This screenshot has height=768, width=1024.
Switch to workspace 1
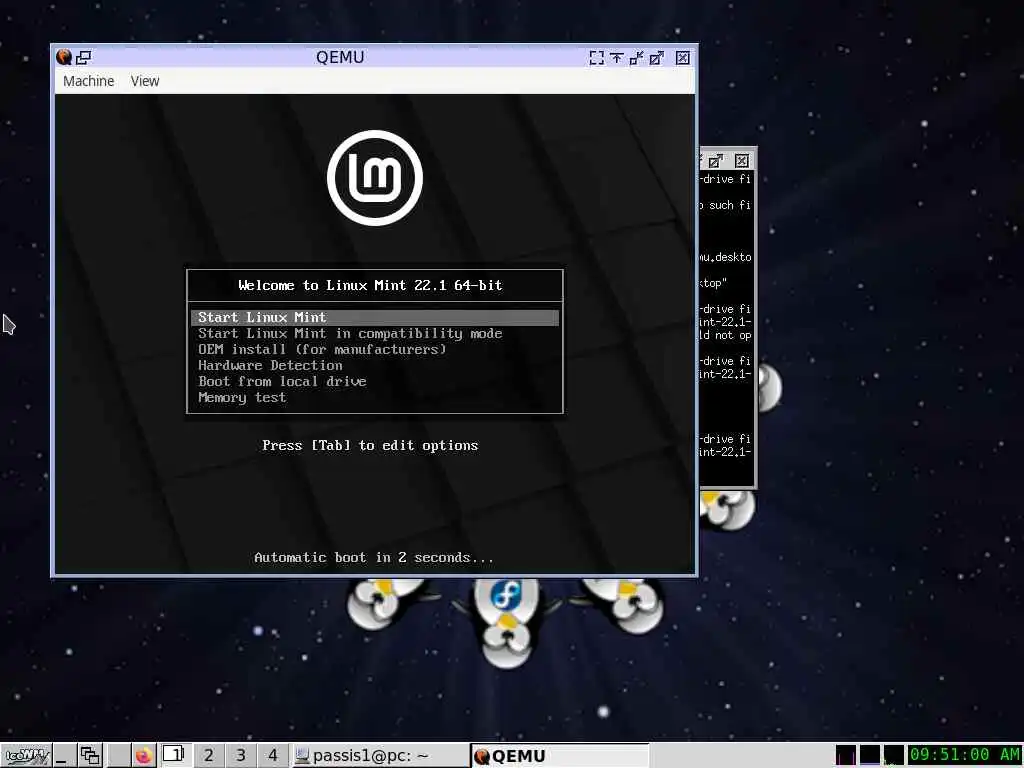pos(175,756)
